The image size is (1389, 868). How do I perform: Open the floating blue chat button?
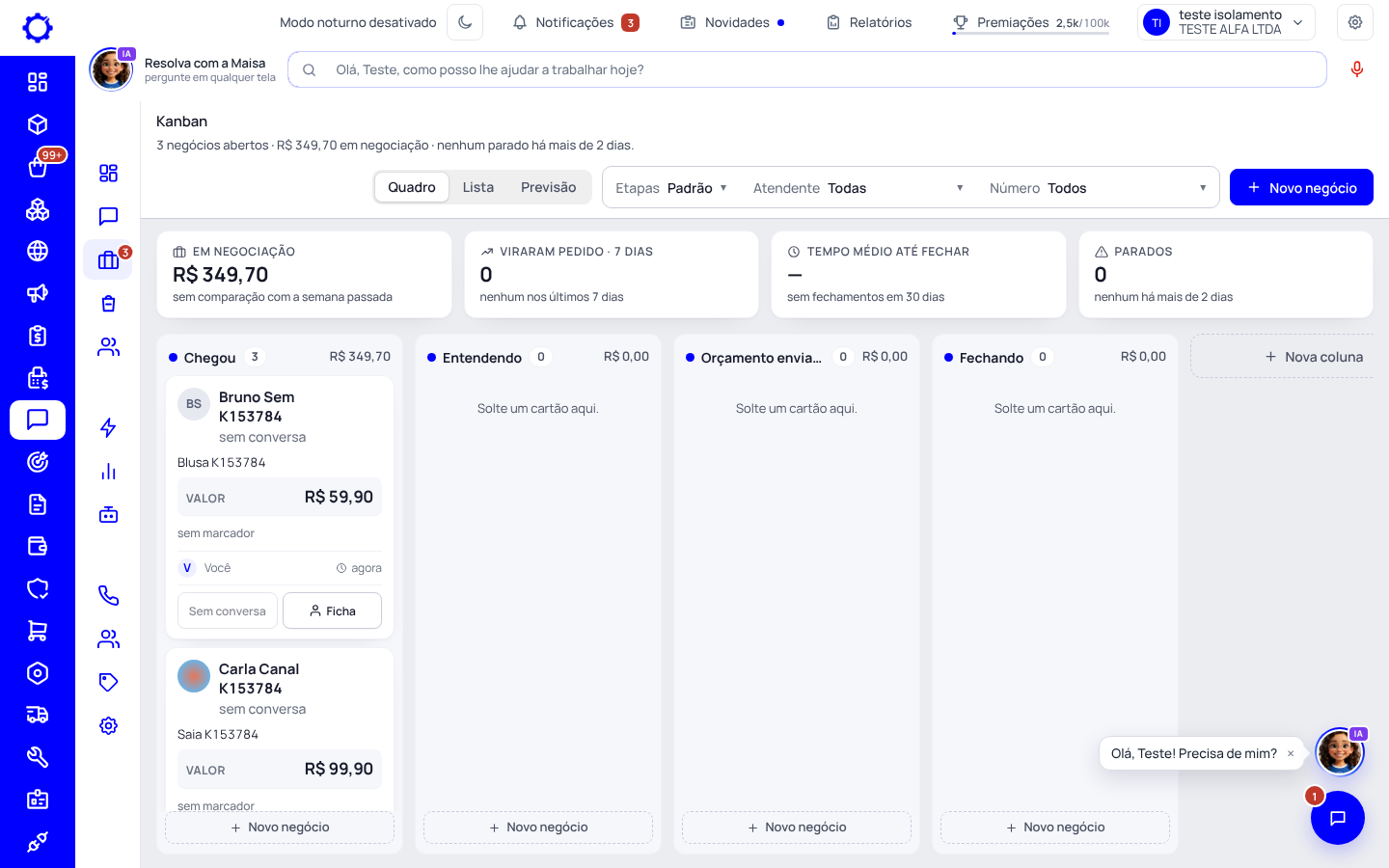tap(1338, 818)
